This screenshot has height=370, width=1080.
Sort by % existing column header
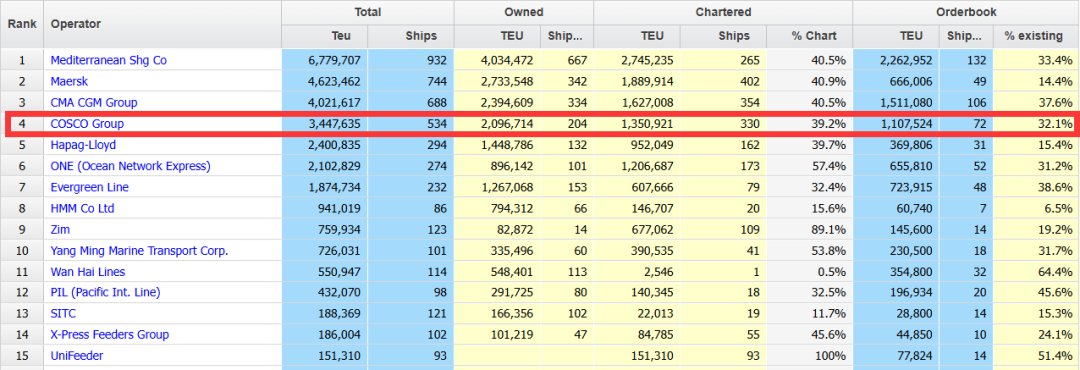click(1036, 37)
